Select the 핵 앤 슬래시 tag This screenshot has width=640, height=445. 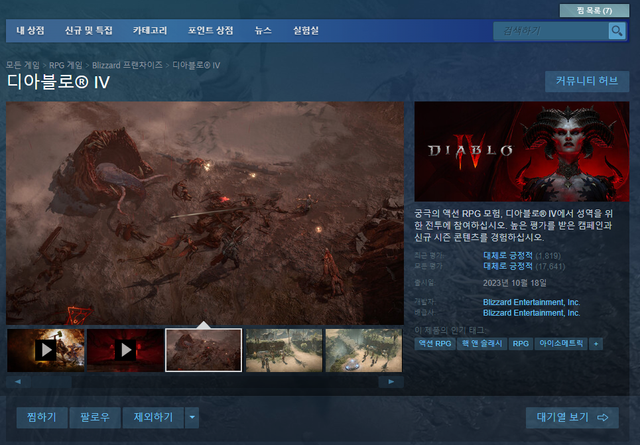tap(483, 344)
